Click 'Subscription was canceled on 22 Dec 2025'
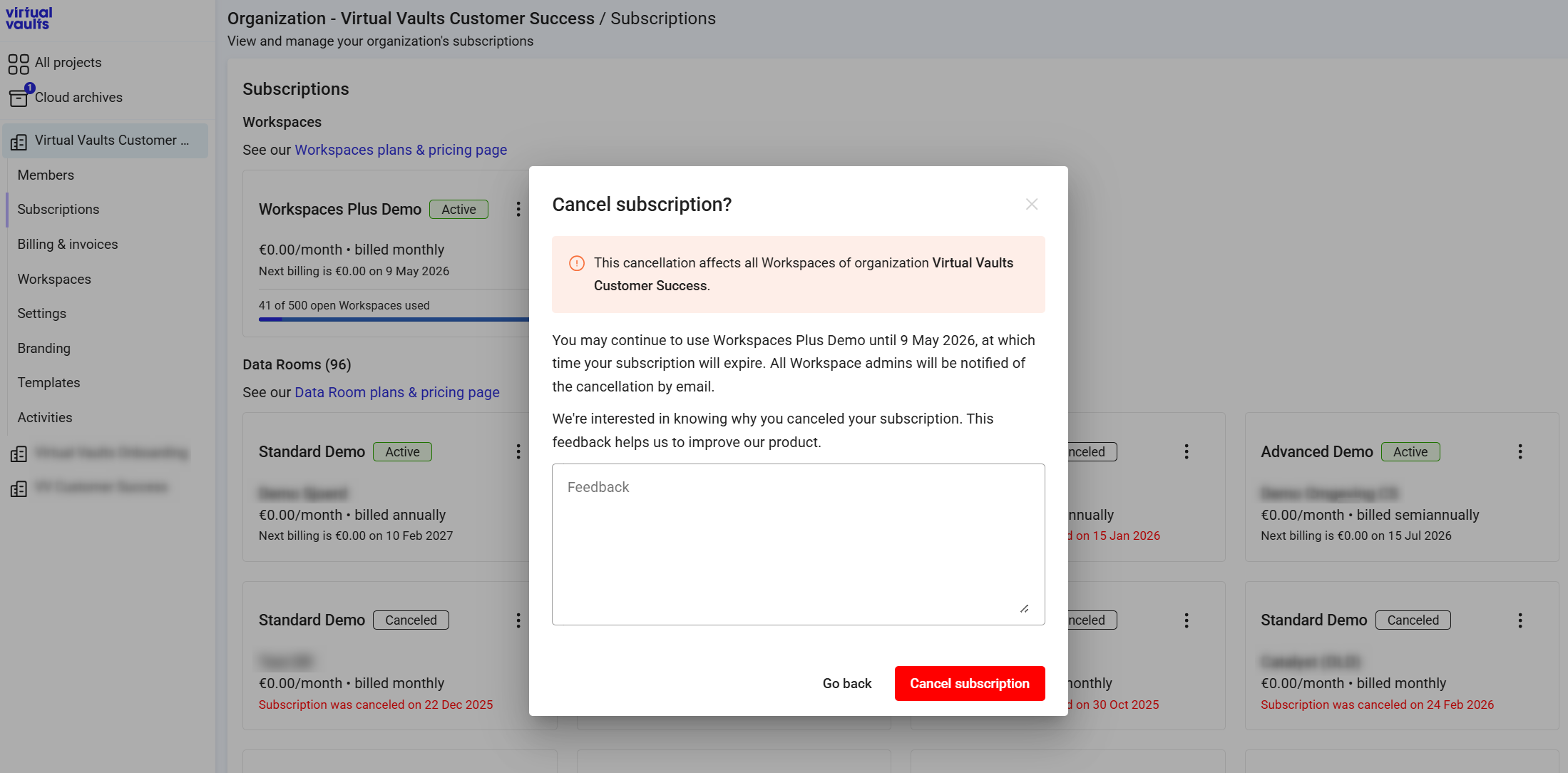The image size is (1568, 773). 376,705
